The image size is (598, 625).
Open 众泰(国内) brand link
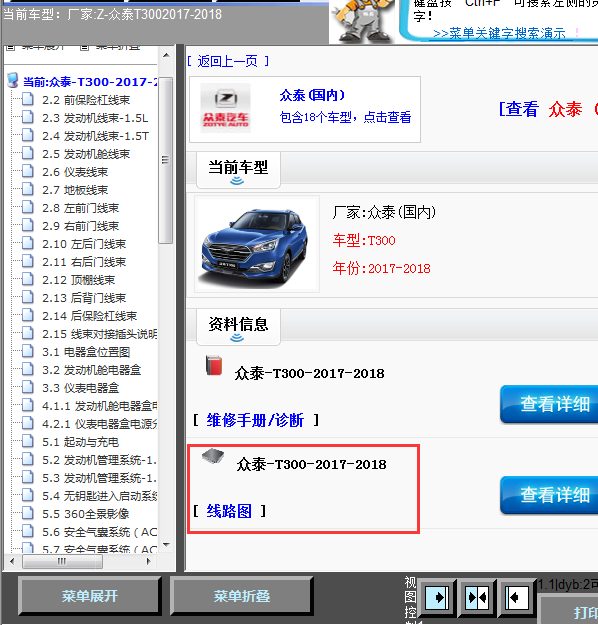313,95
